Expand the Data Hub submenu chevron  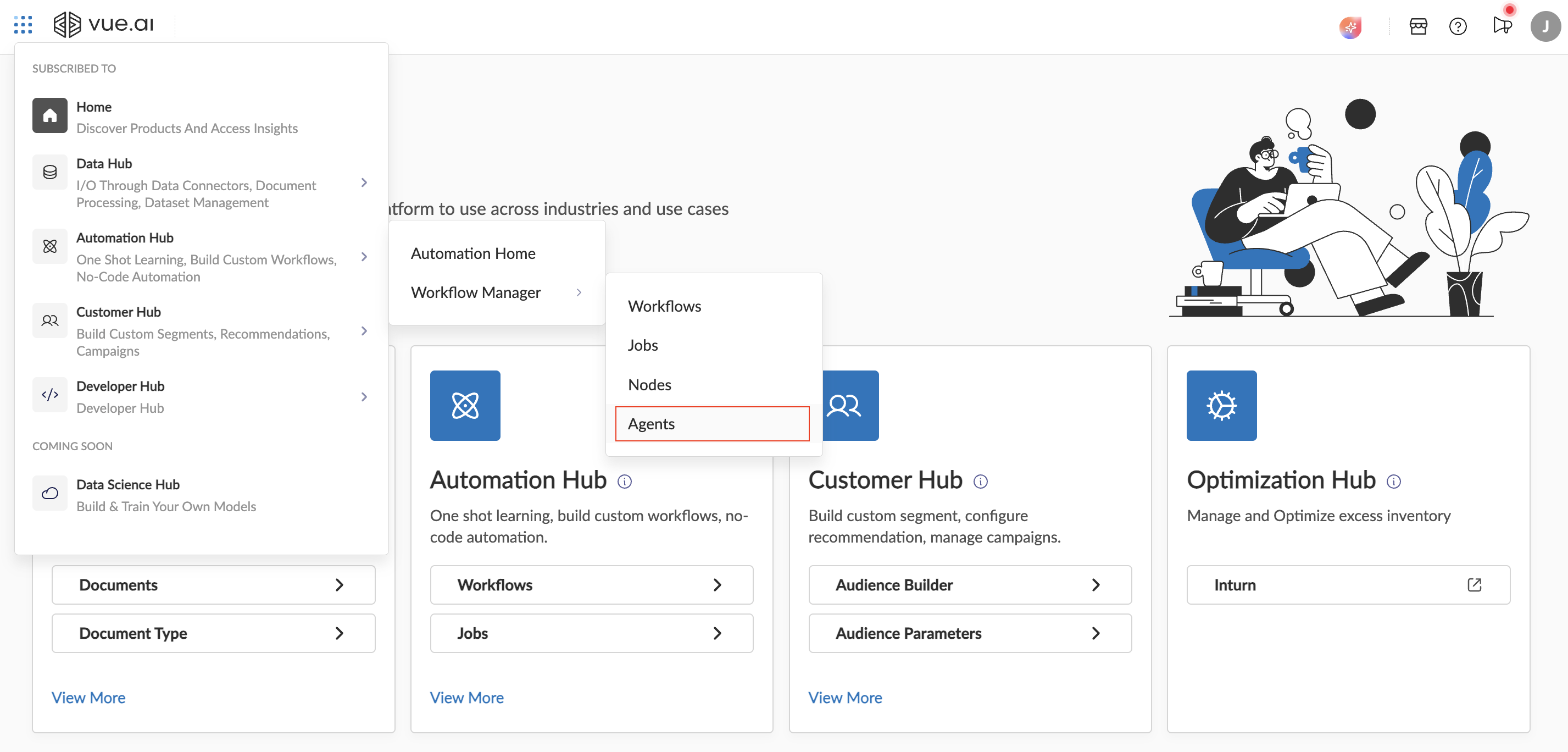[364, 183]
